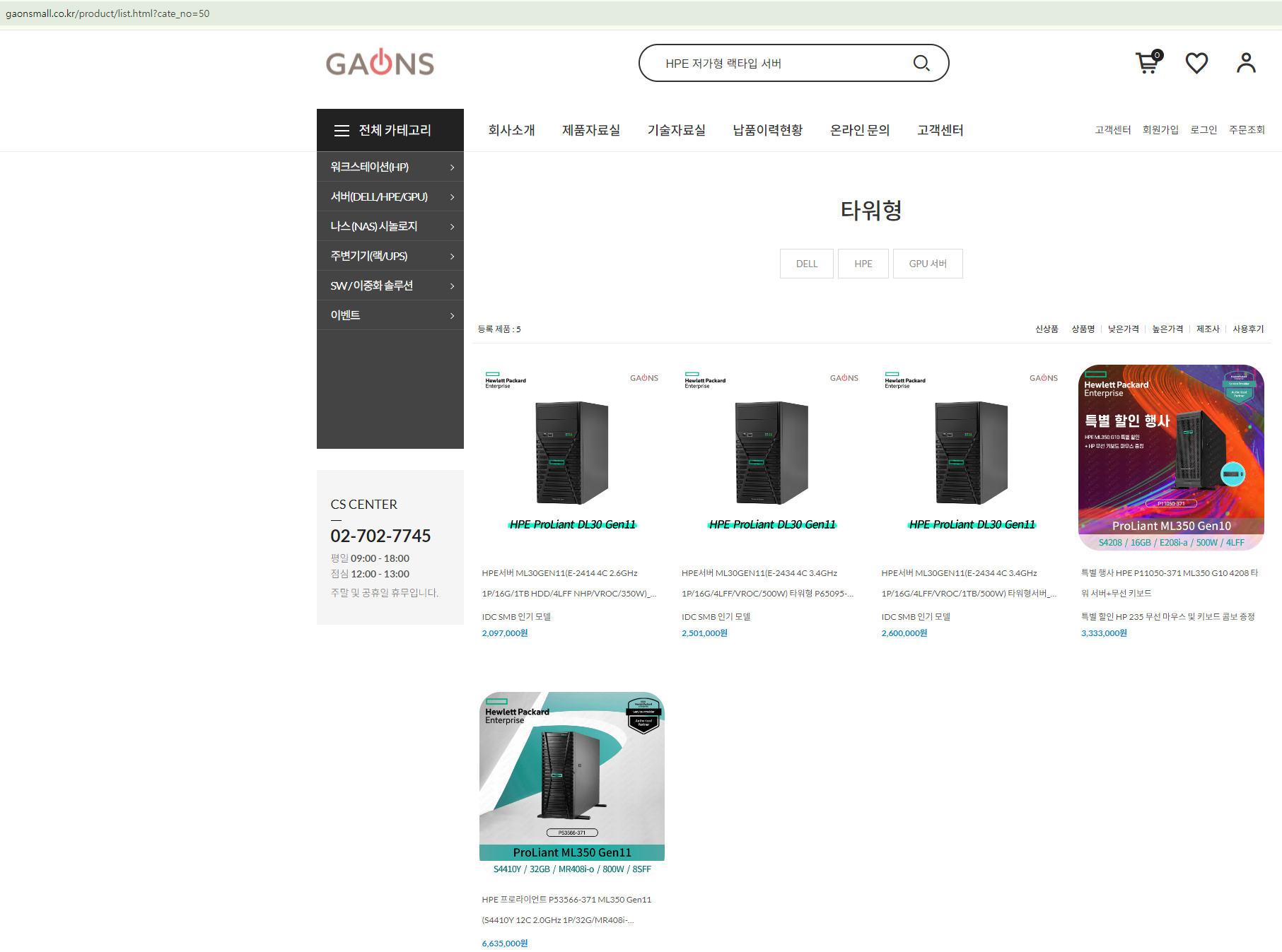This screenshot has width=1282, height=952.
Task: Click the search magnifier icon
Action: click(921, 63)
